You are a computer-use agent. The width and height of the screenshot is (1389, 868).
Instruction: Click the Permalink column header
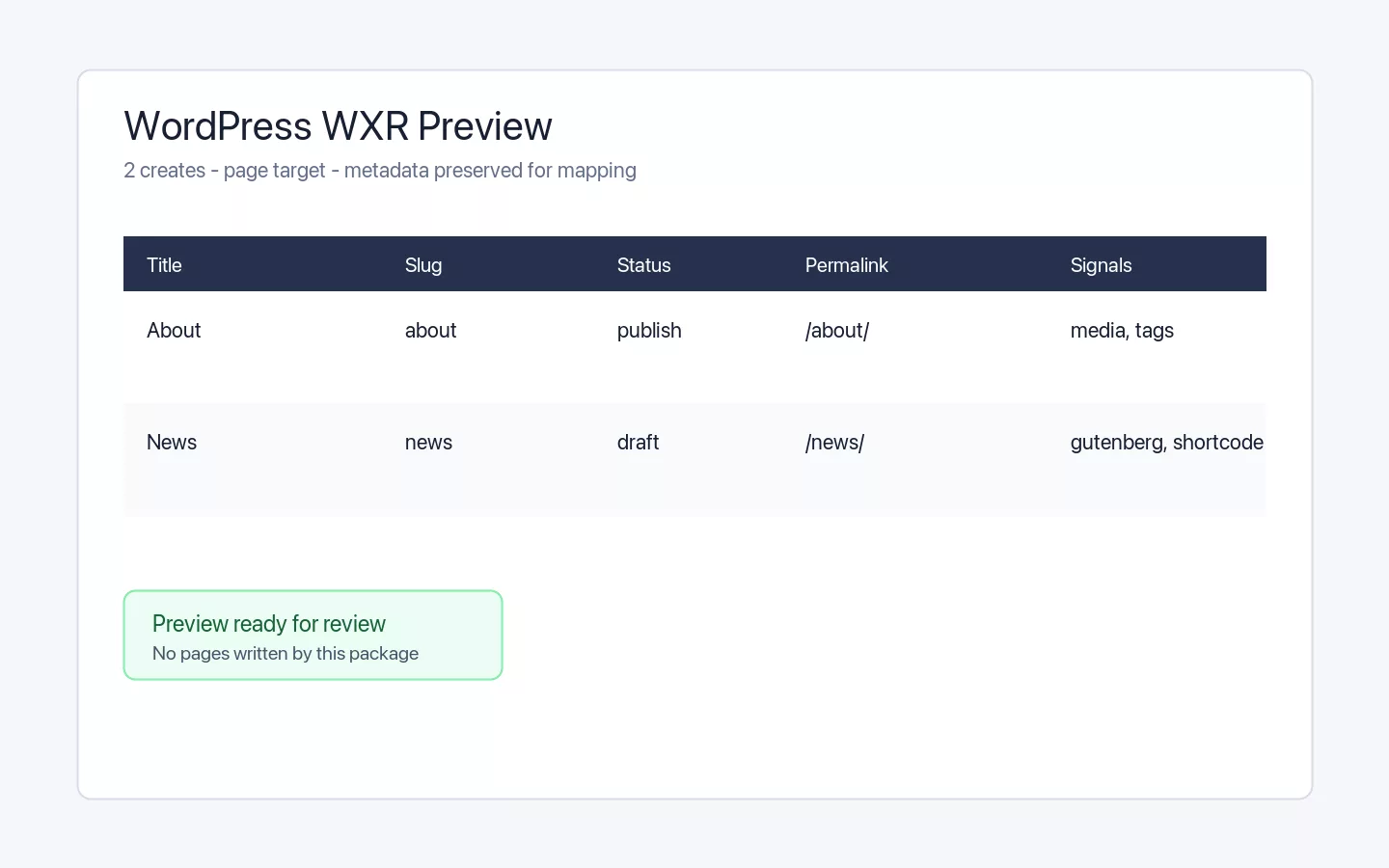[847, 265]
